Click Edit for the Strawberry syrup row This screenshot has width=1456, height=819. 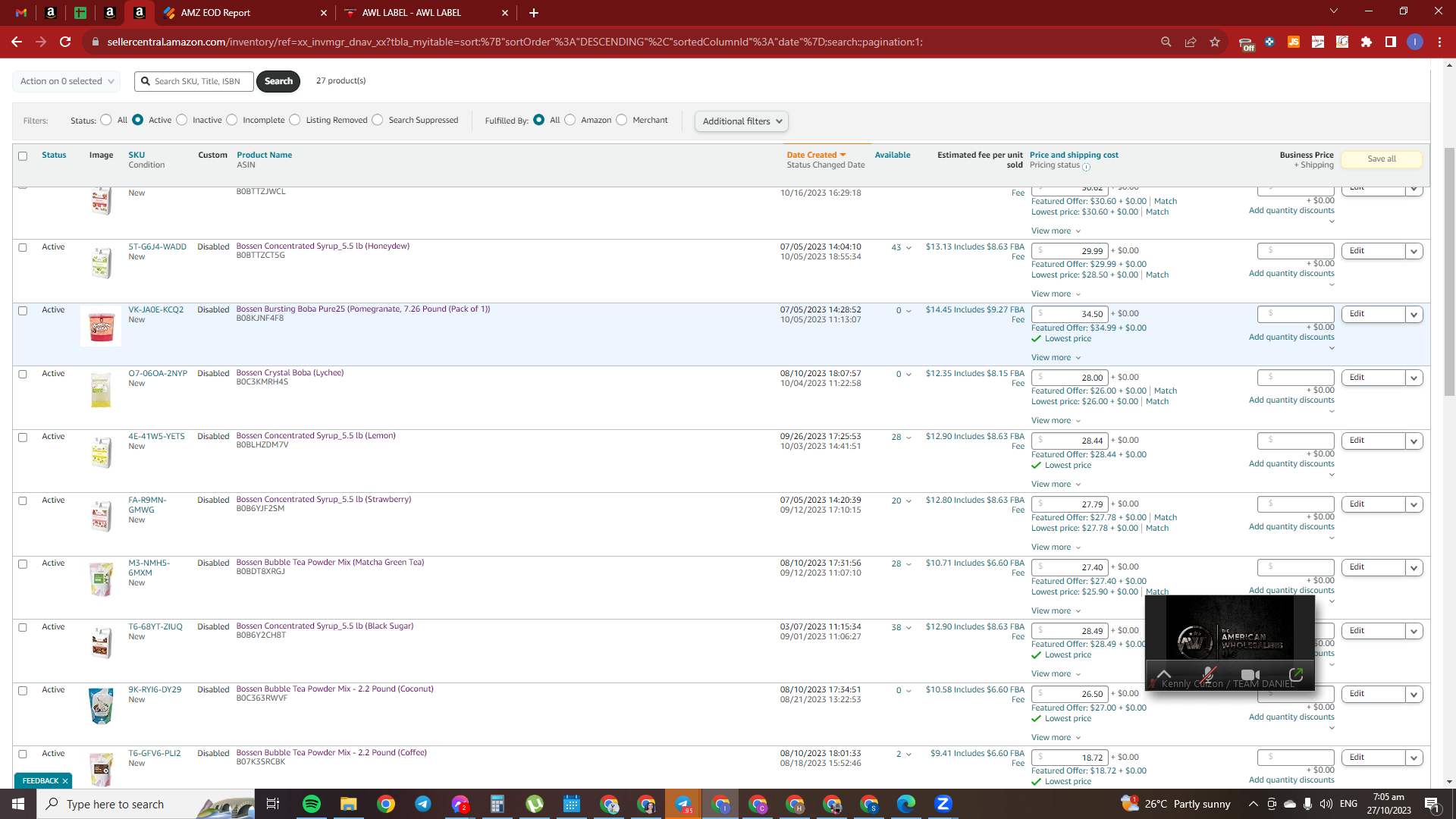[1373, 504]
